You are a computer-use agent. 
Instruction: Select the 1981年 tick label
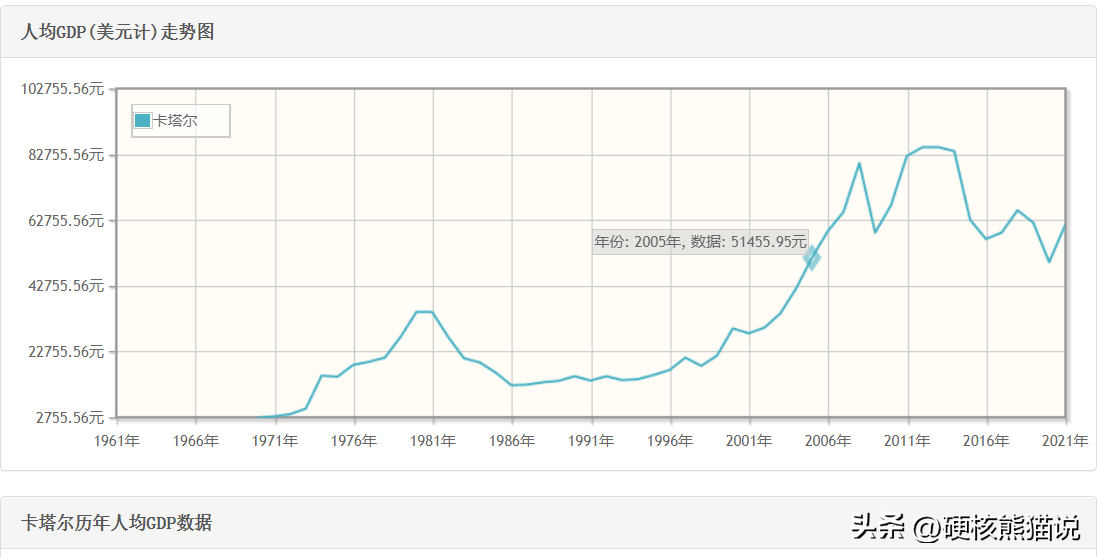click(433, 441)
